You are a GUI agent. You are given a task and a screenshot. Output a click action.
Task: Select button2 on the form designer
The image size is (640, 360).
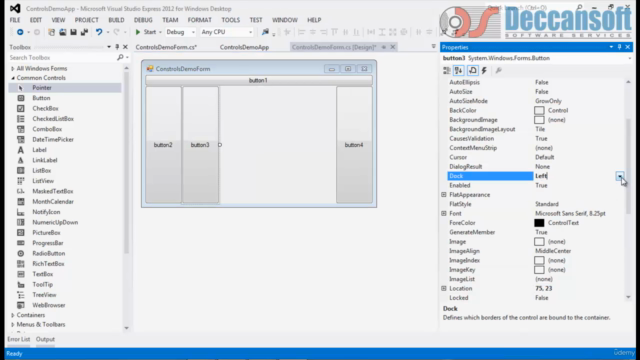(163, 144)
